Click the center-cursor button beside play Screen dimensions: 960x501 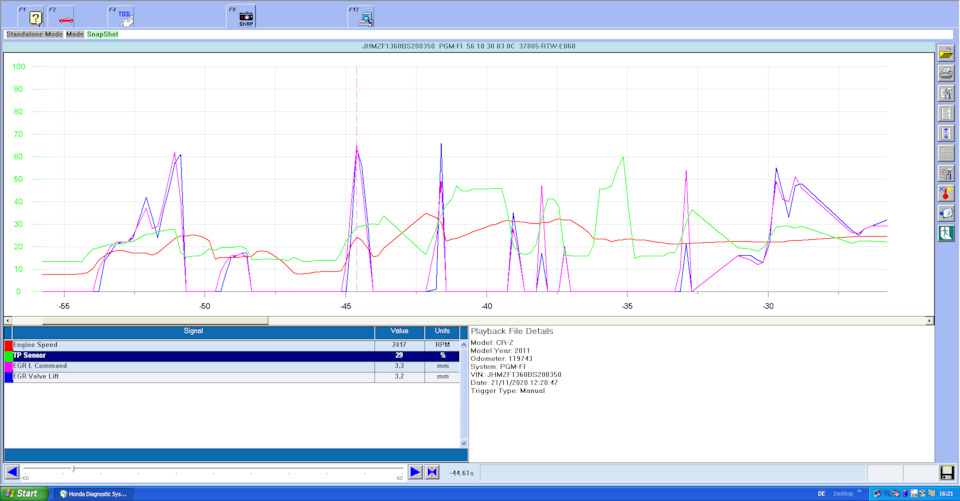[x=432, y=472]
